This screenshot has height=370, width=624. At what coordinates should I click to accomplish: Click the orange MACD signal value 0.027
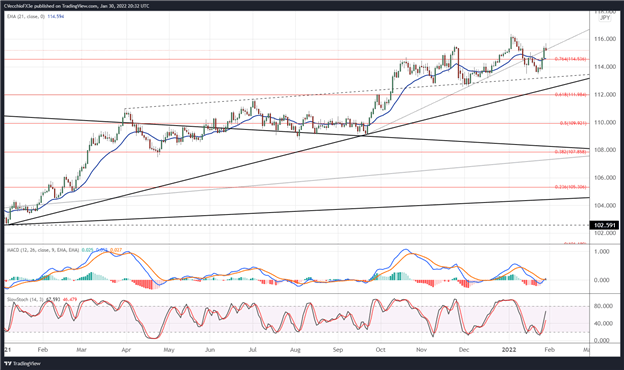tap(115, 250)
